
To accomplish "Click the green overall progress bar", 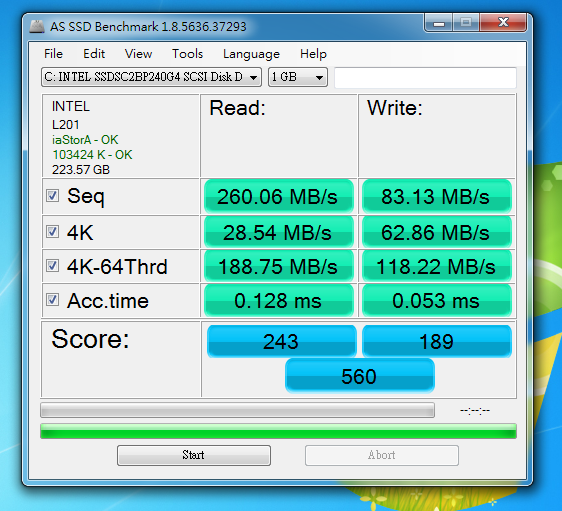I will coord(278,431).
